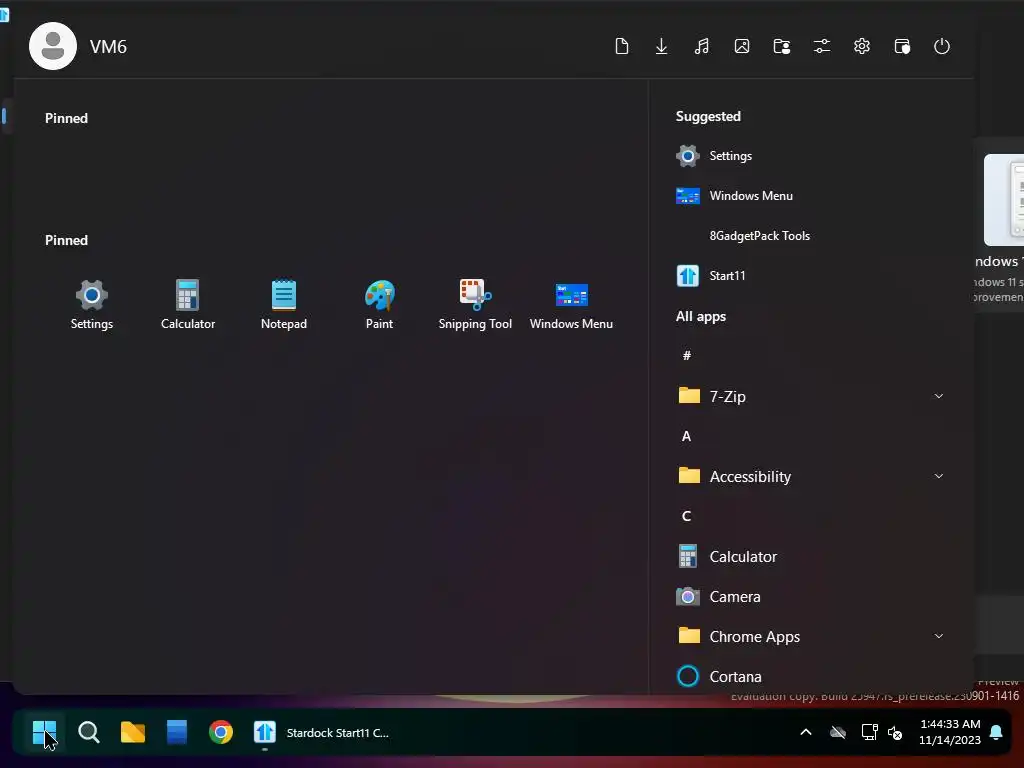
Task: Click the blue app icon next to File Explorer
Action: tap(176, 733)
